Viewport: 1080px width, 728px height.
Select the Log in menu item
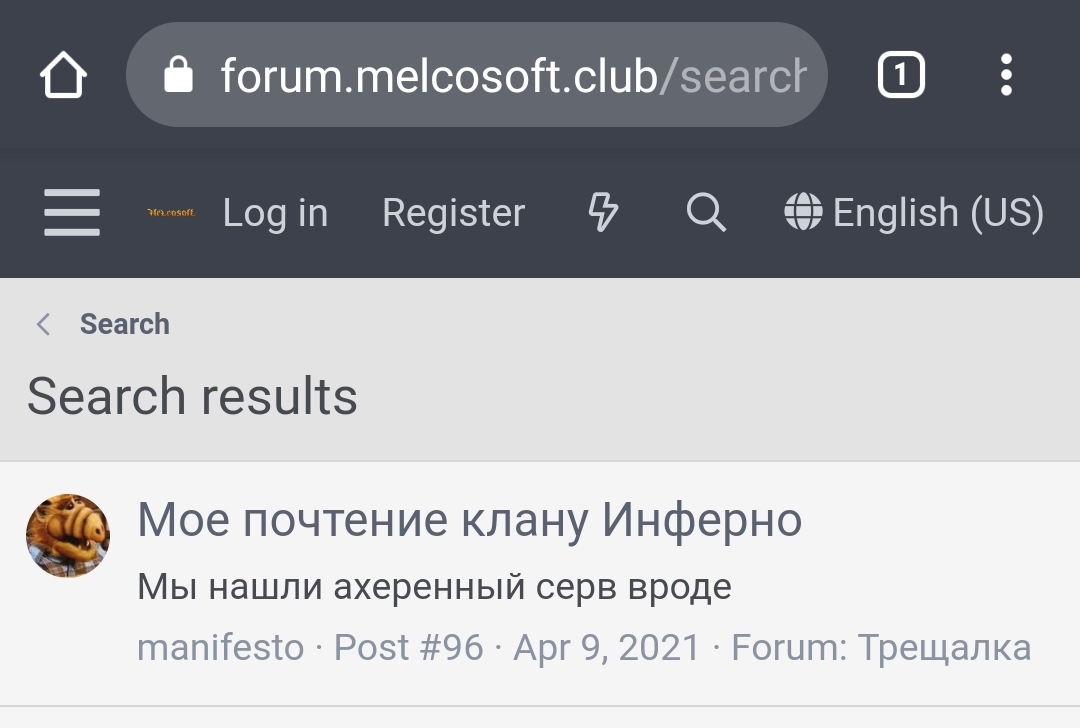[x=276, y=212]
